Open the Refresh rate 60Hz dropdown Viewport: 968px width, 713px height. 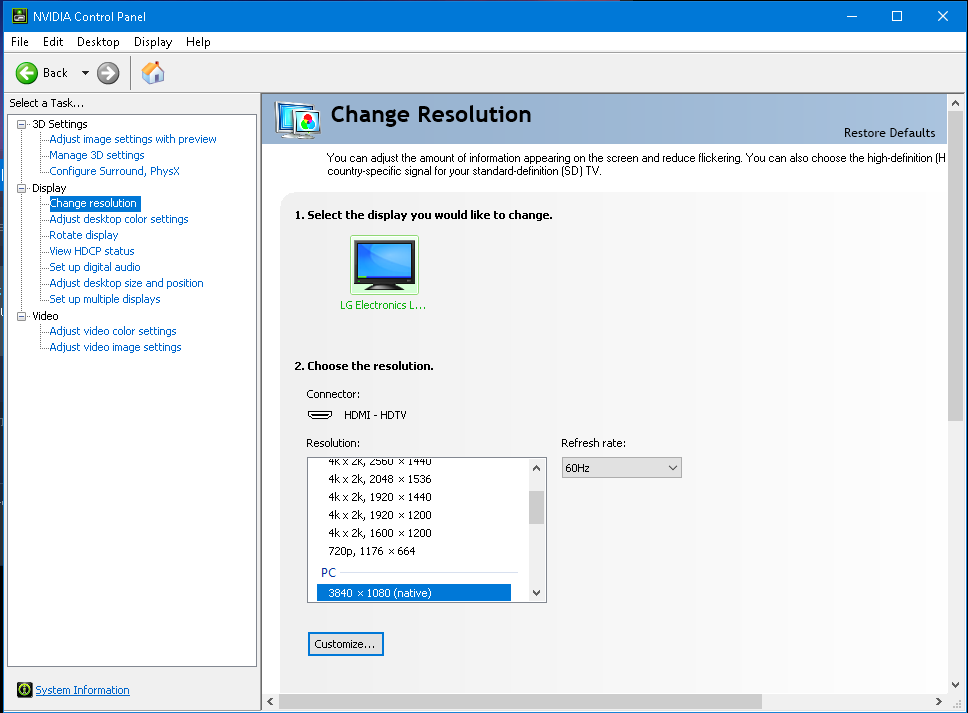pyautogui.click(x=621, y=468)
